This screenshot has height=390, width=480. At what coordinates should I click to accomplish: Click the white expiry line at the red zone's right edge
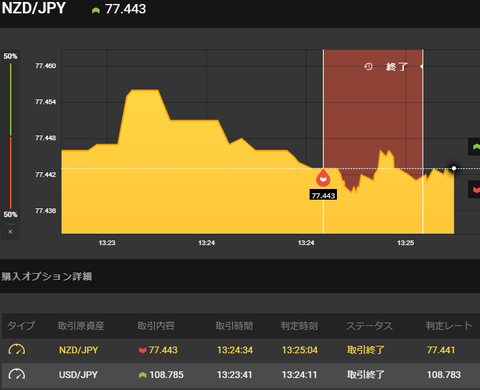[423, 142]
